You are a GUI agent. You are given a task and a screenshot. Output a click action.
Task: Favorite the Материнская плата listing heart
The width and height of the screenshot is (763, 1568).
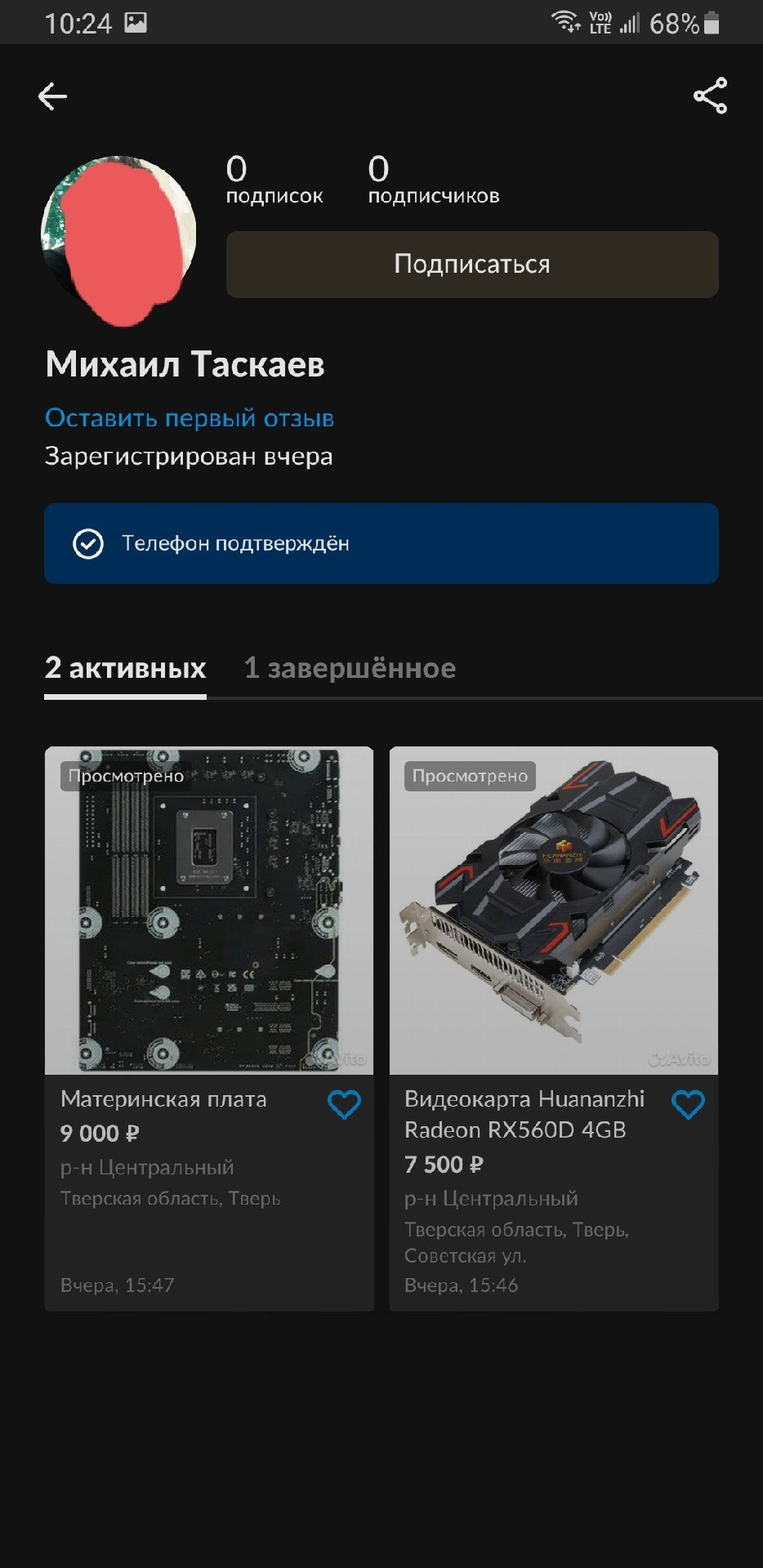click(344, 1105)
